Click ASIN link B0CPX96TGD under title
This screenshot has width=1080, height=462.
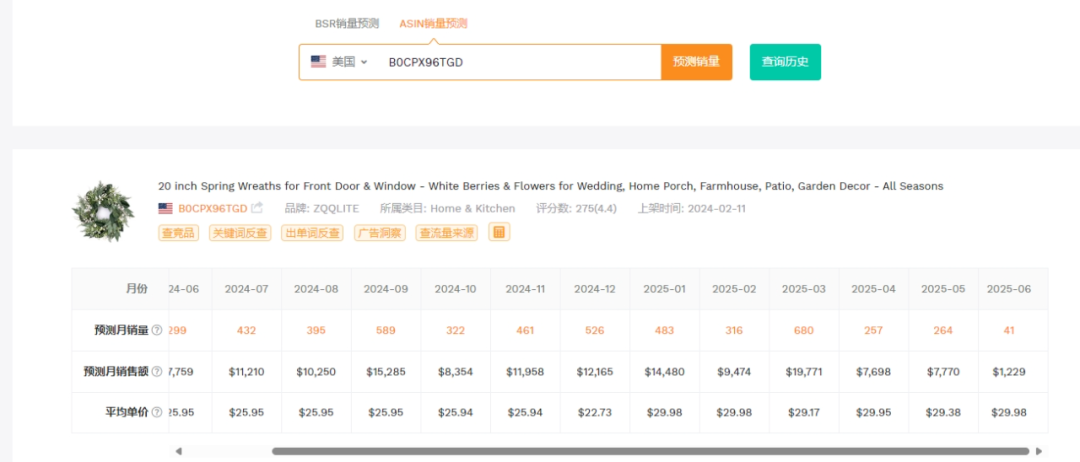(x=213, y=208)
